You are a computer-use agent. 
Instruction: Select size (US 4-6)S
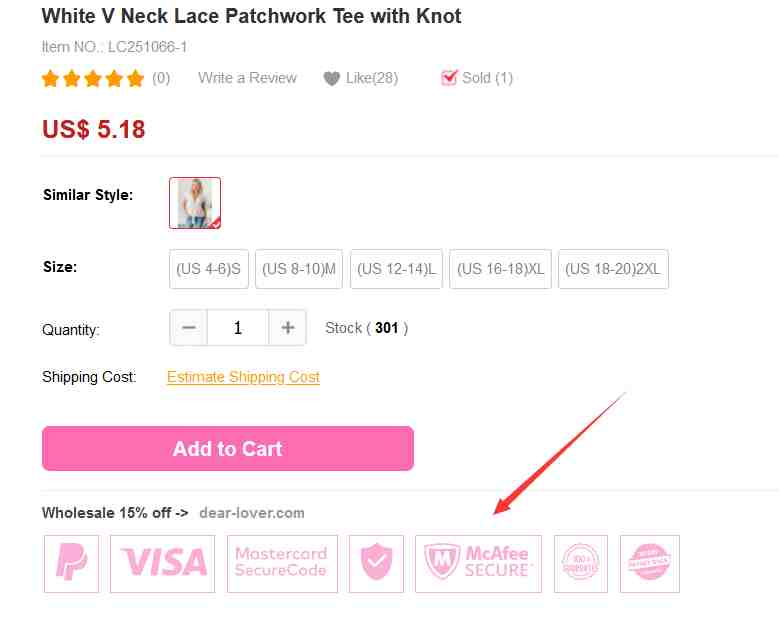(209, 269)
